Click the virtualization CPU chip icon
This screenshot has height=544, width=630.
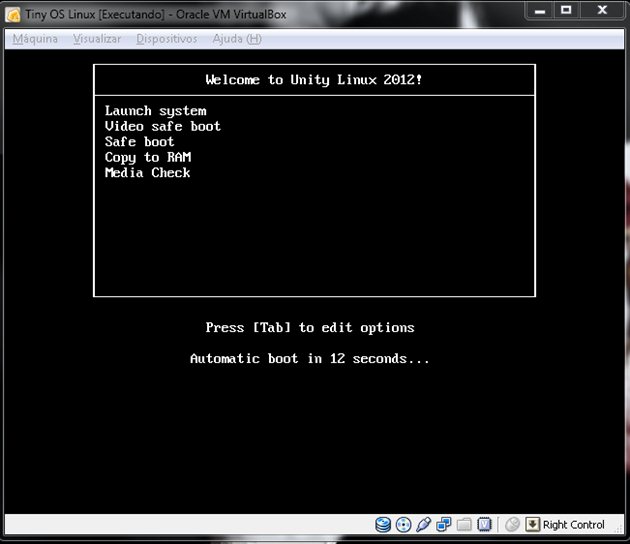coord(485,524)
